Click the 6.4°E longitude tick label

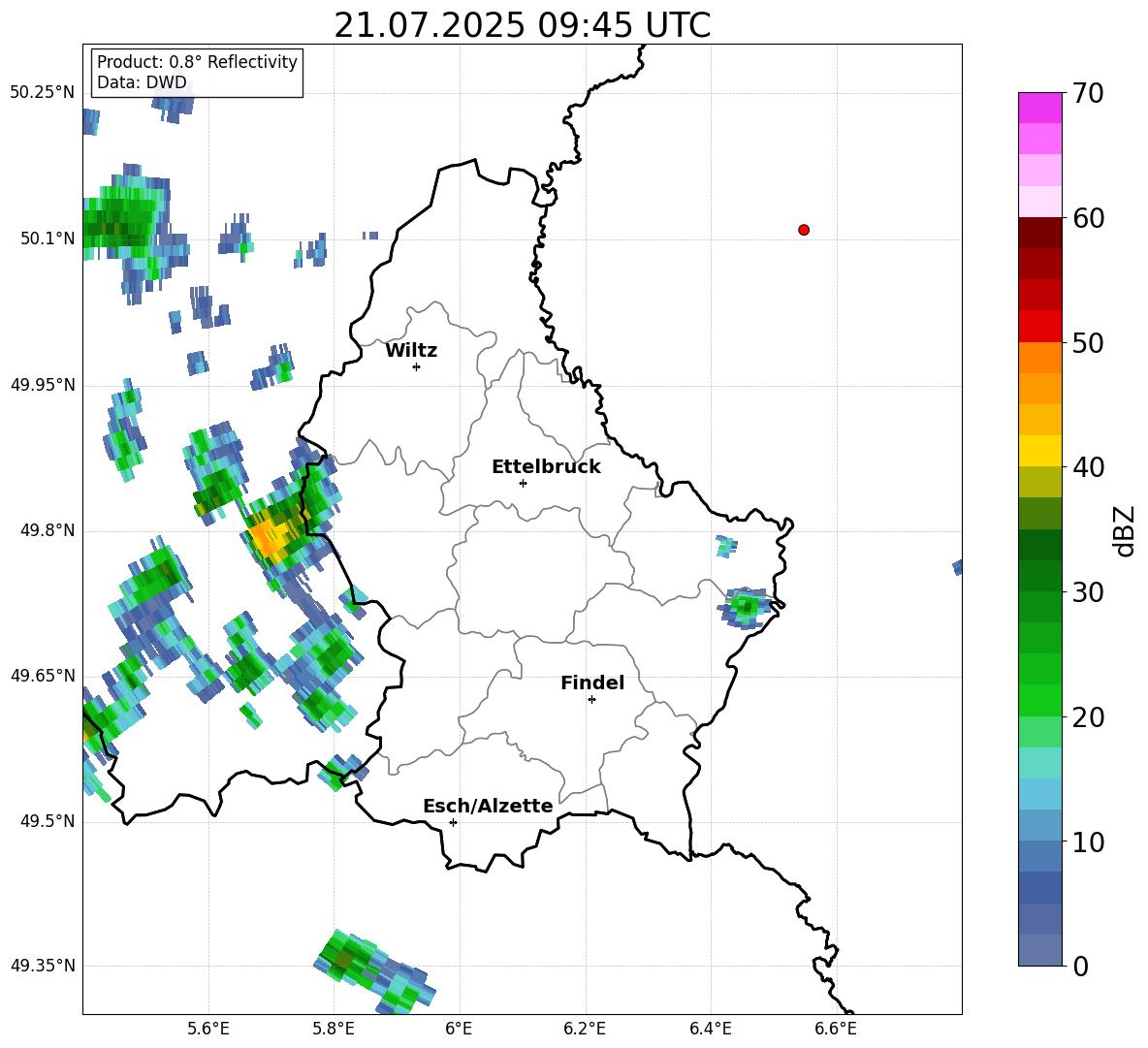pos(710,1029)
